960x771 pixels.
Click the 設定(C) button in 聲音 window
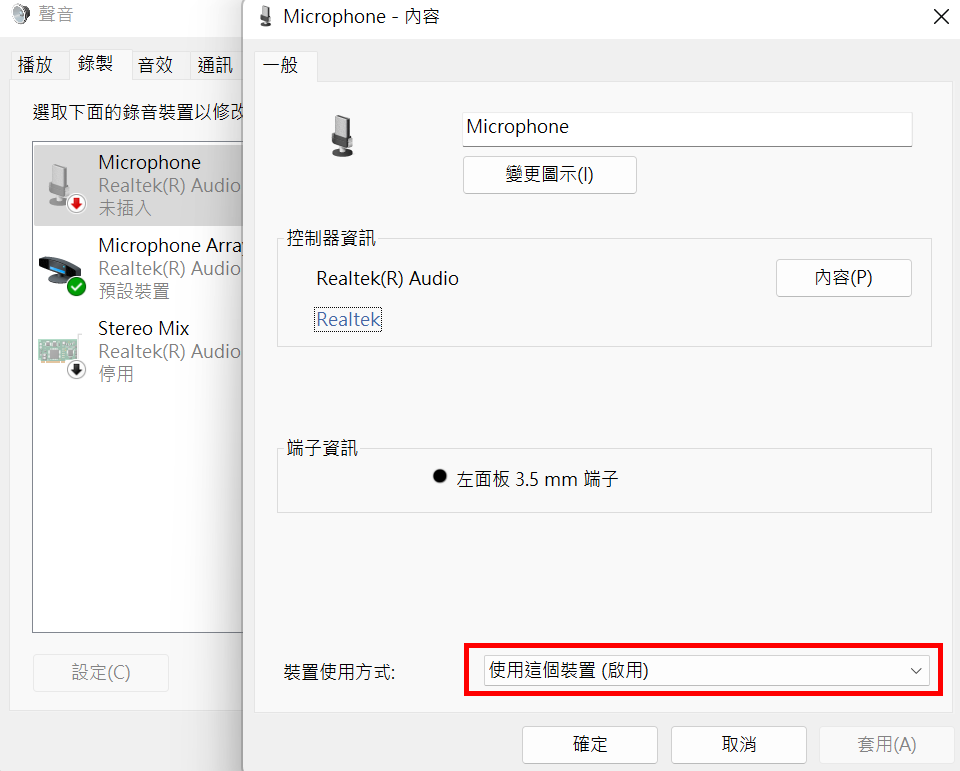pyautogui.click(x=101, y=672)
